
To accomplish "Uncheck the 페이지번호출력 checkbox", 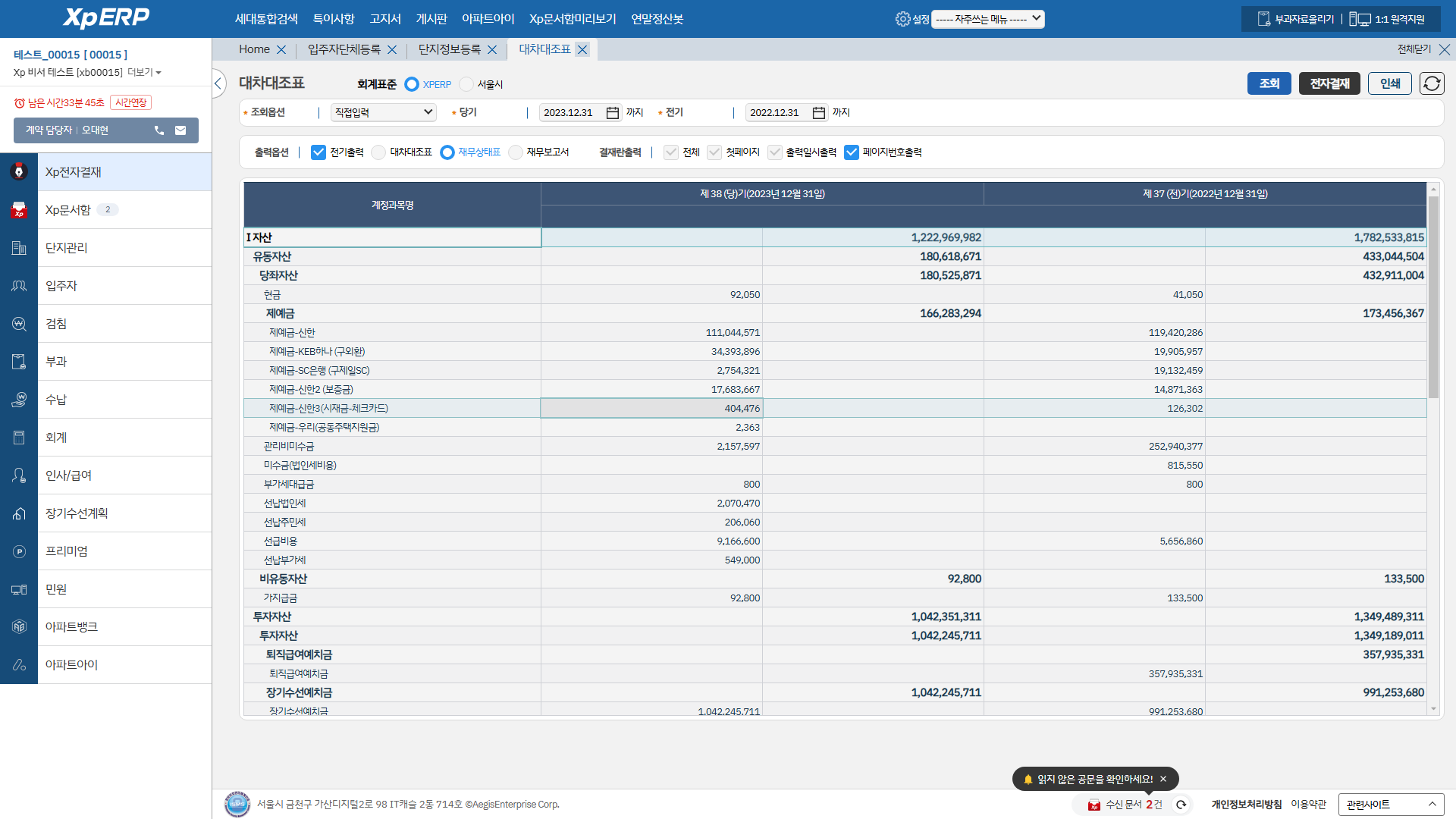I will pyautogui.click(x=852, y=152).
